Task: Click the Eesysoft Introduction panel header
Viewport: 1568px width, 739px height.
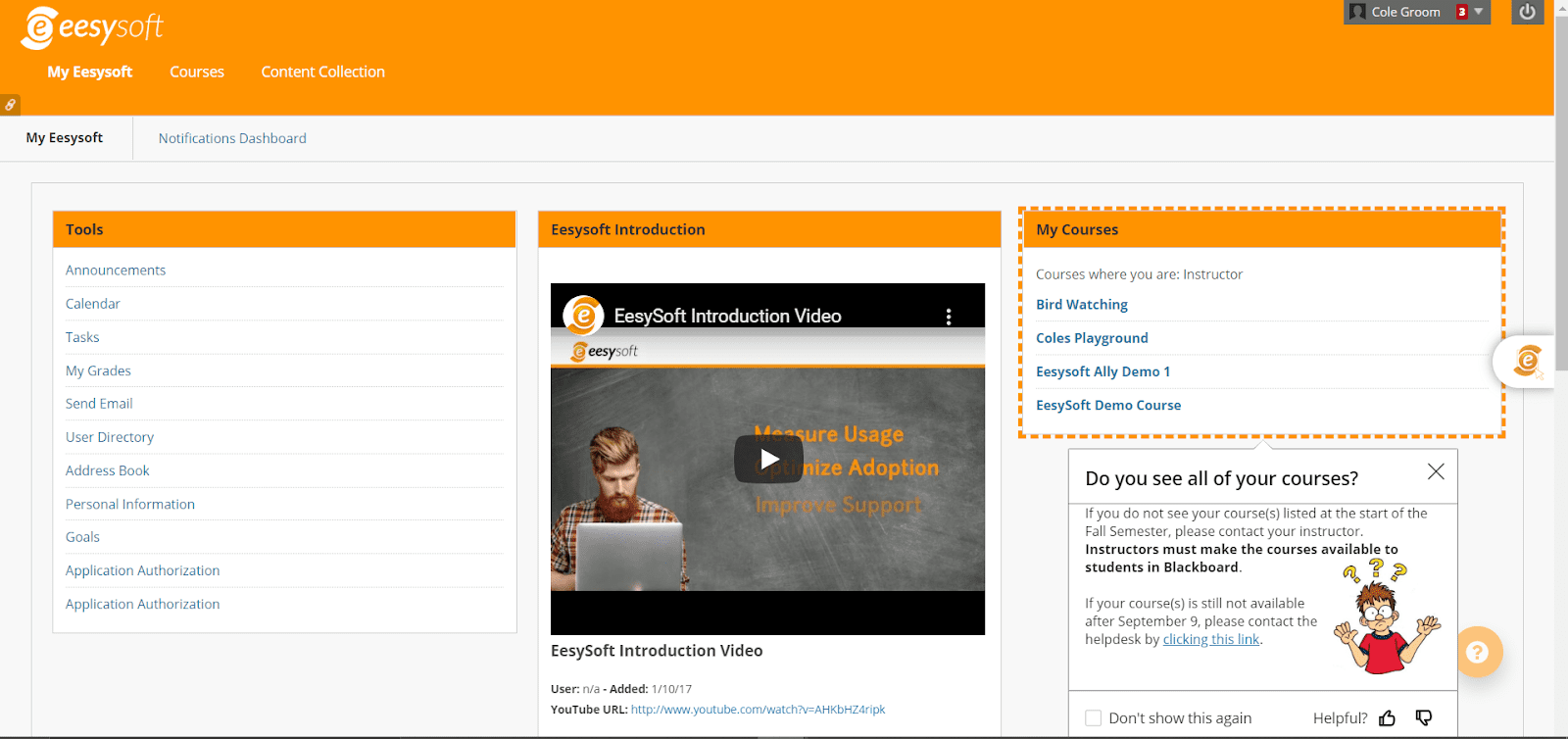Action: click(769, 229)
